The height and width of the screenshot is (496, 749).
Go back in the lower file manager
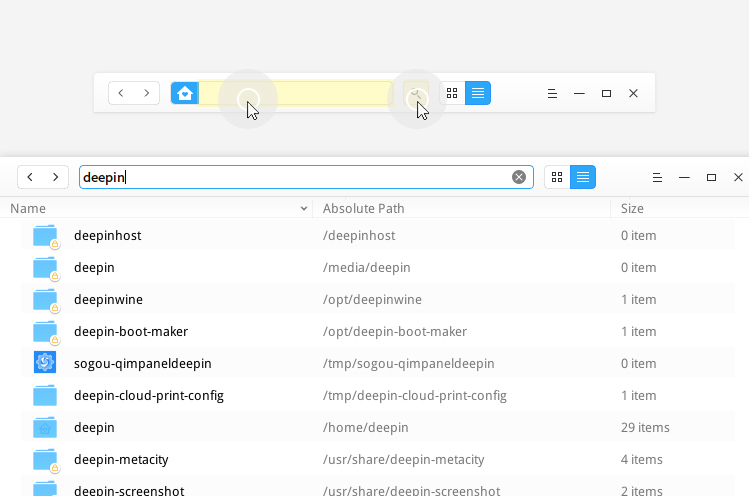coord(30,177)
